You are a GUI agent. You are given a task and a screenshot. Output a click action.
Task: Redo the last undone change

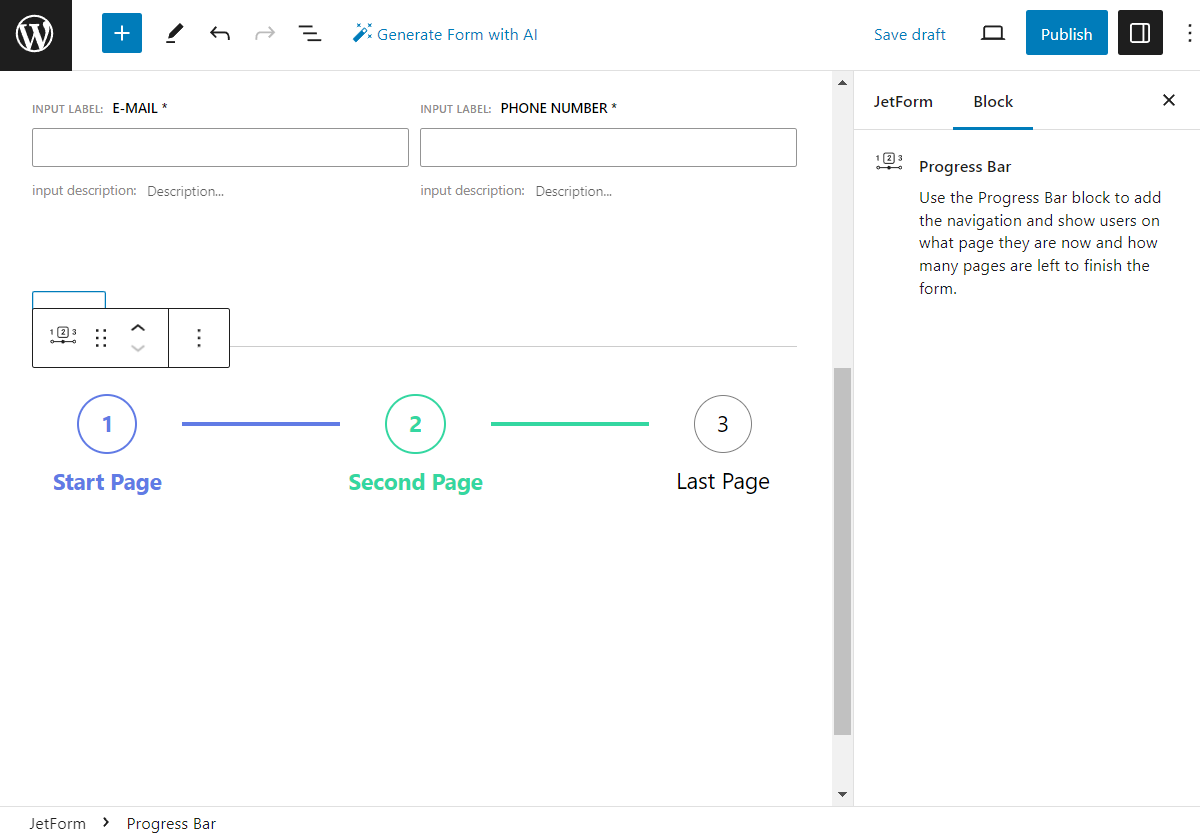click(265, 34)
